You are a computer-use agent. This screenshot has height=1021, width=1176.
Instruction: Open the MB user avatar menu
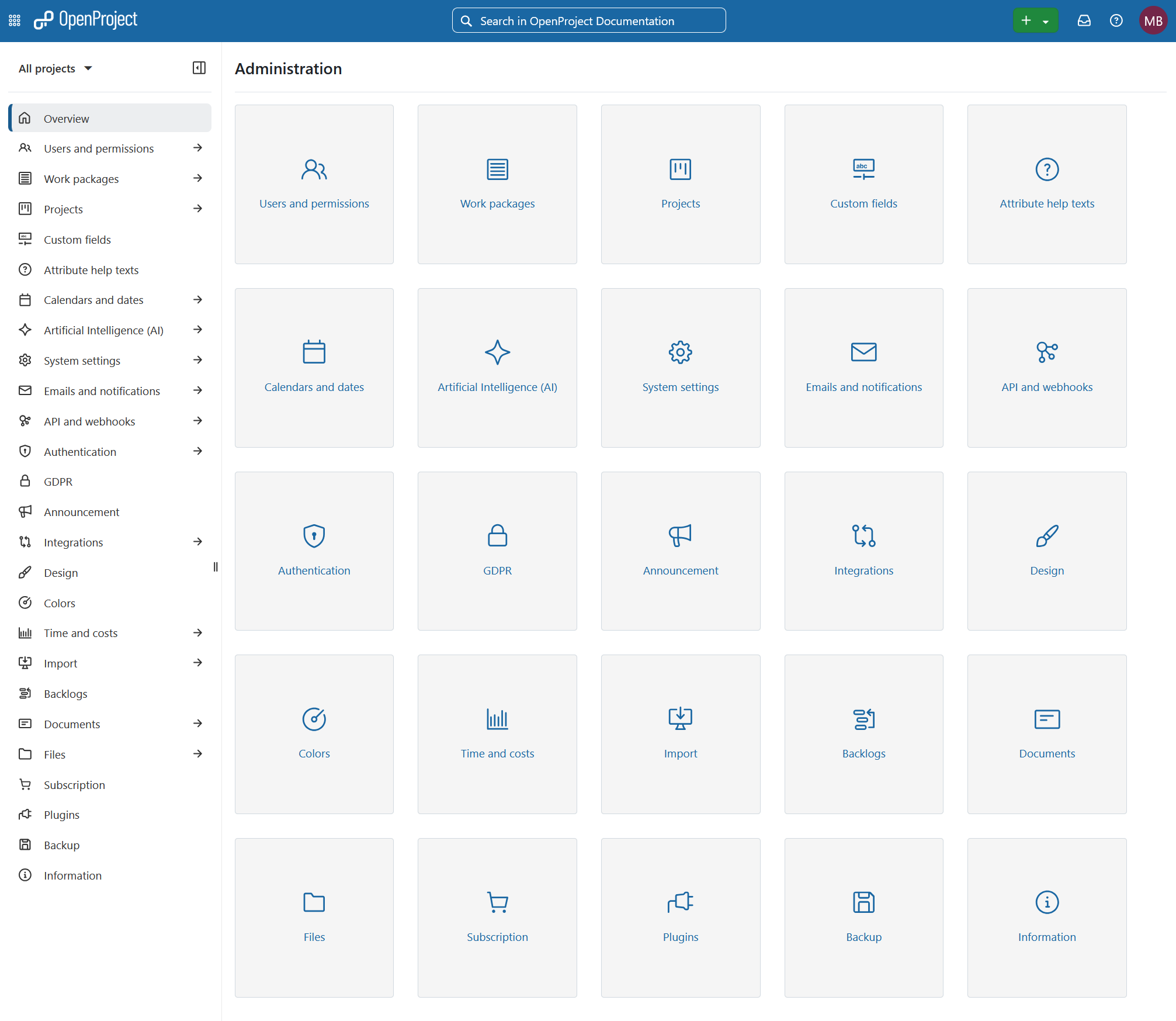(1153, 21)
